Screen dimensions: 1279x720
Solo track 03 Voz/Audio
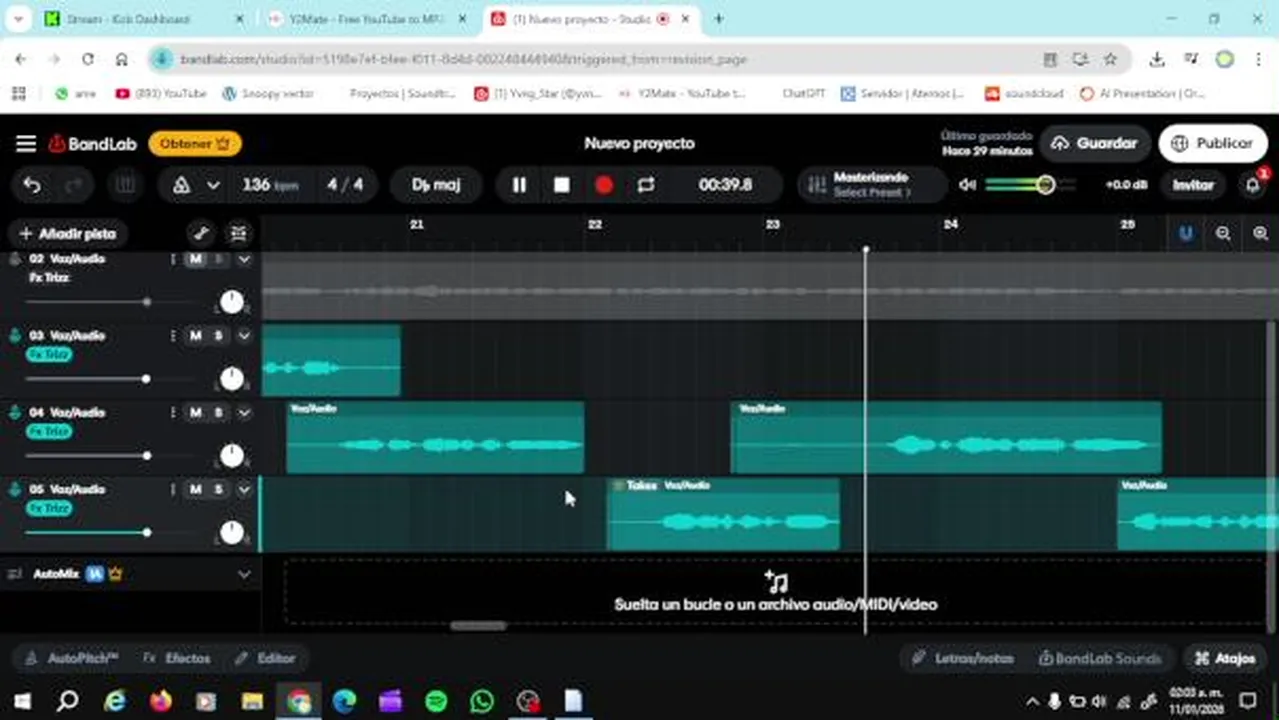point(219,336)
